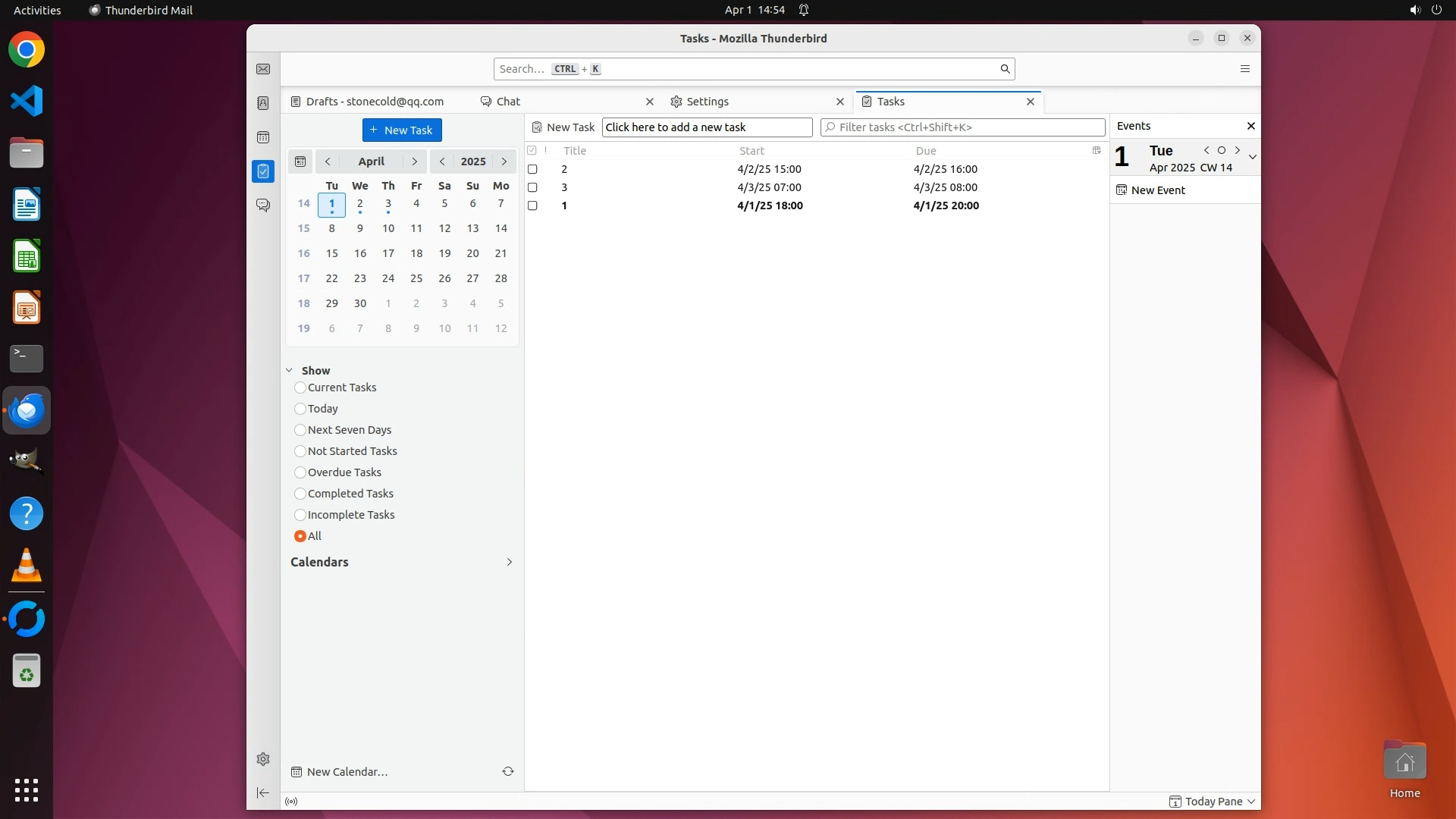
Task: Open Address Book from sidebar
Action: pos(263,103)
